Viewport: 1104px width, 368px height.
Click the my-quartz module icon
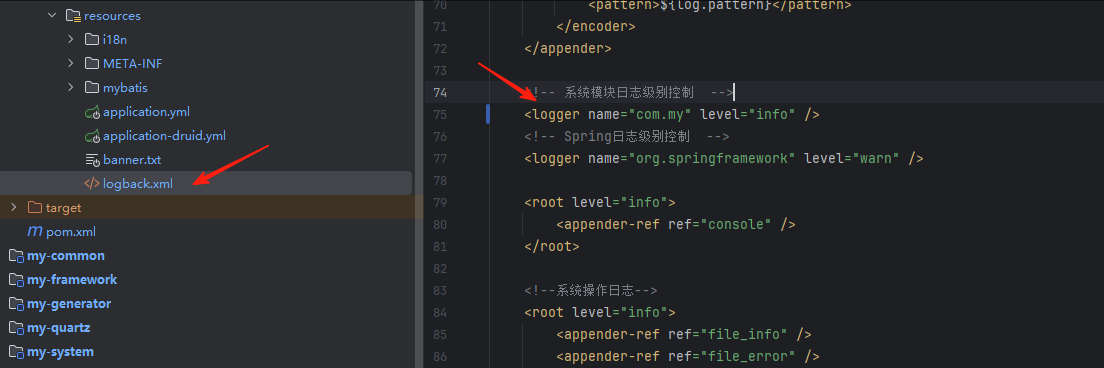[16, 328]
